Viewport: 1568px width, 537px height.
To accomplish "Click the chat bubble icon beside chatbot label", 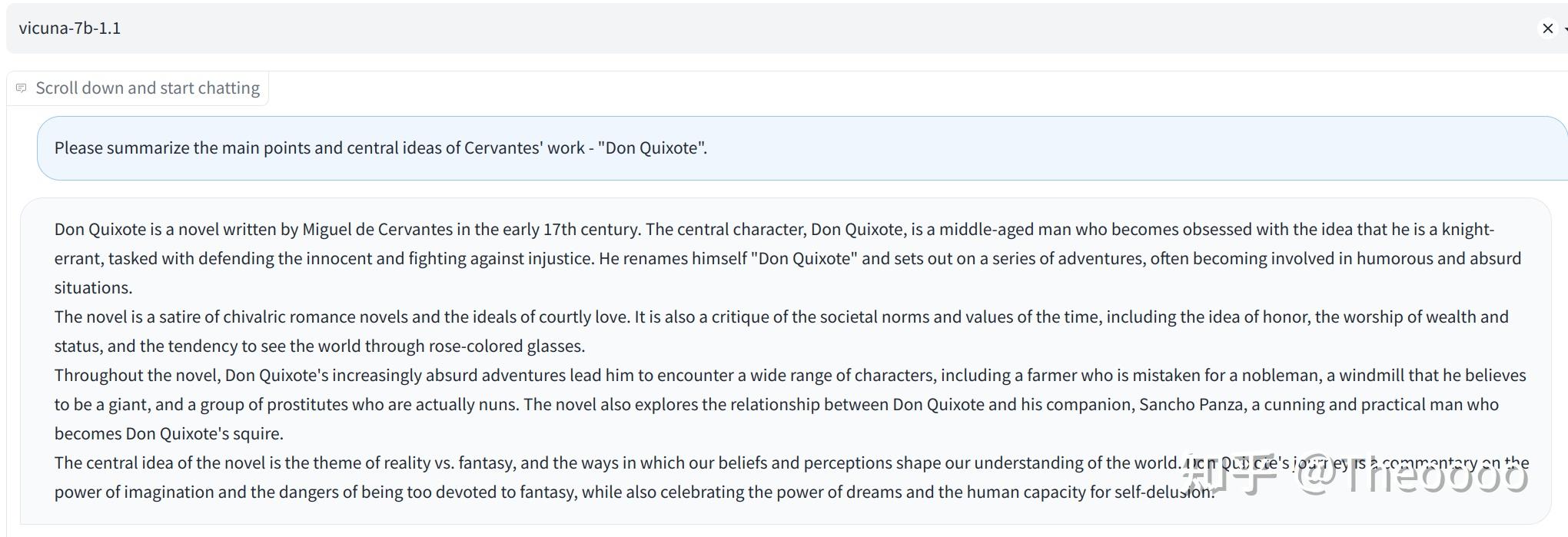I will [x=22, y=88].
